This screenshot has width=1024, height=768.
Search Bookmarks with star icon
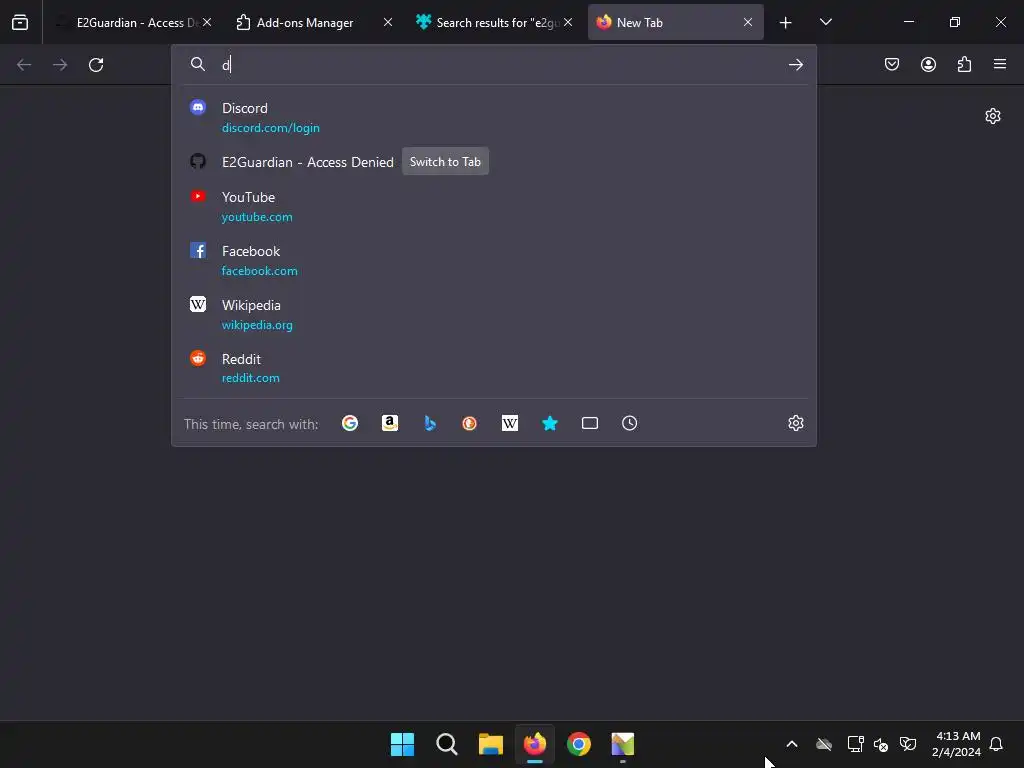550,423
